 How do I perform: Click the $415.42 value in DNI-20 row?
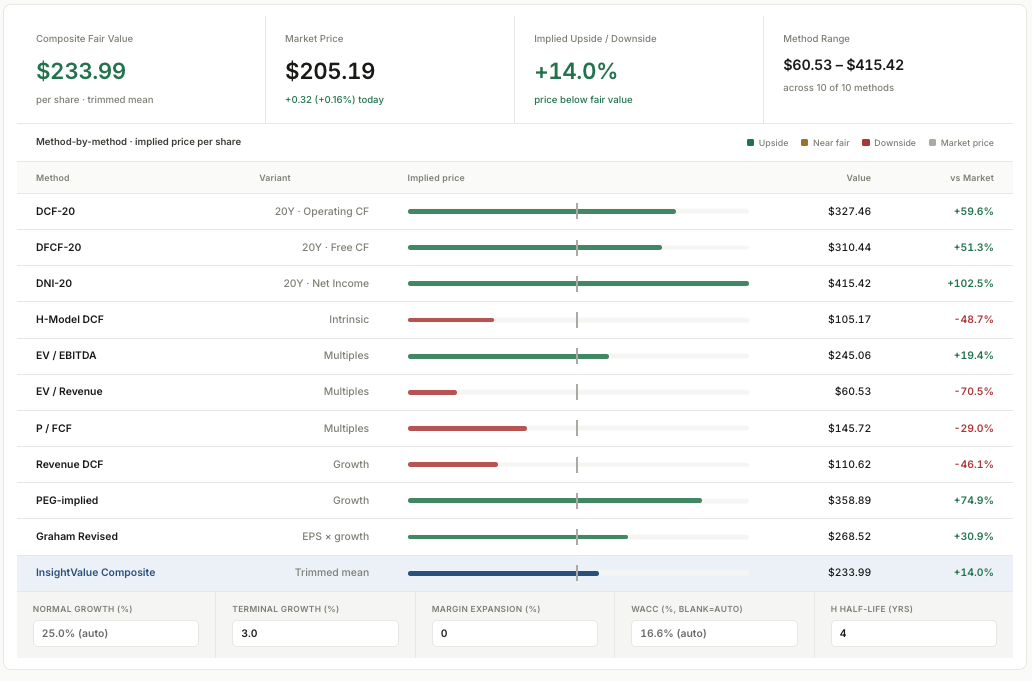point(849,284)
